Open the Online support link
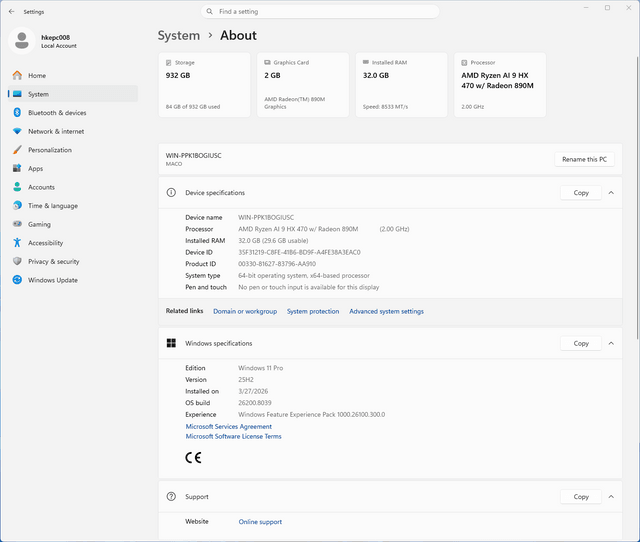The image size is (640, 542). tap(260, 522)
